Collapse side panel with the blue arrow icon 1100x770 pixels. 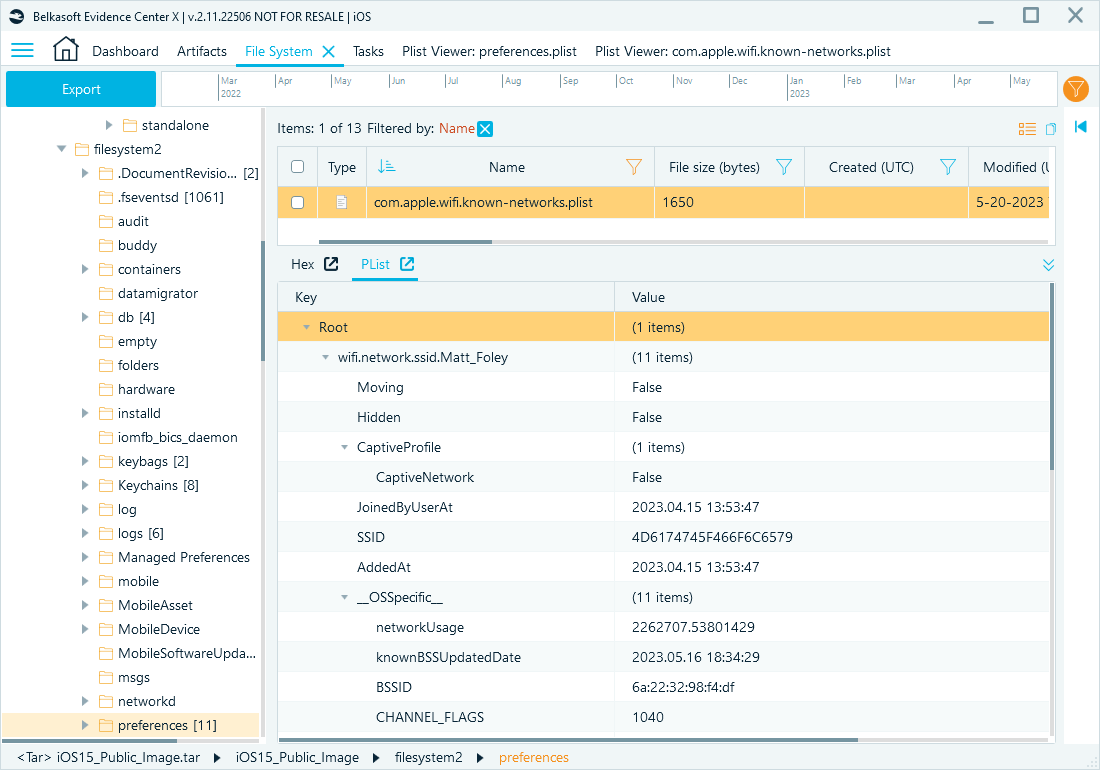pos(1080,126)
